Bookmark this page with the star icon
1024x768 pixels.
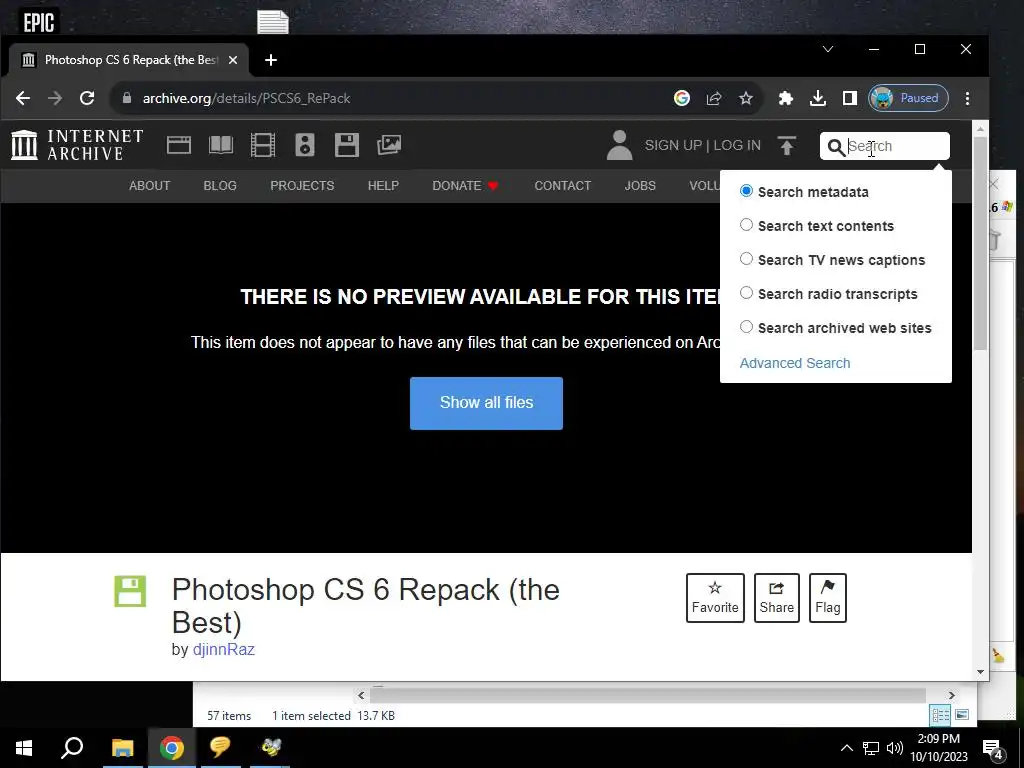746,98
